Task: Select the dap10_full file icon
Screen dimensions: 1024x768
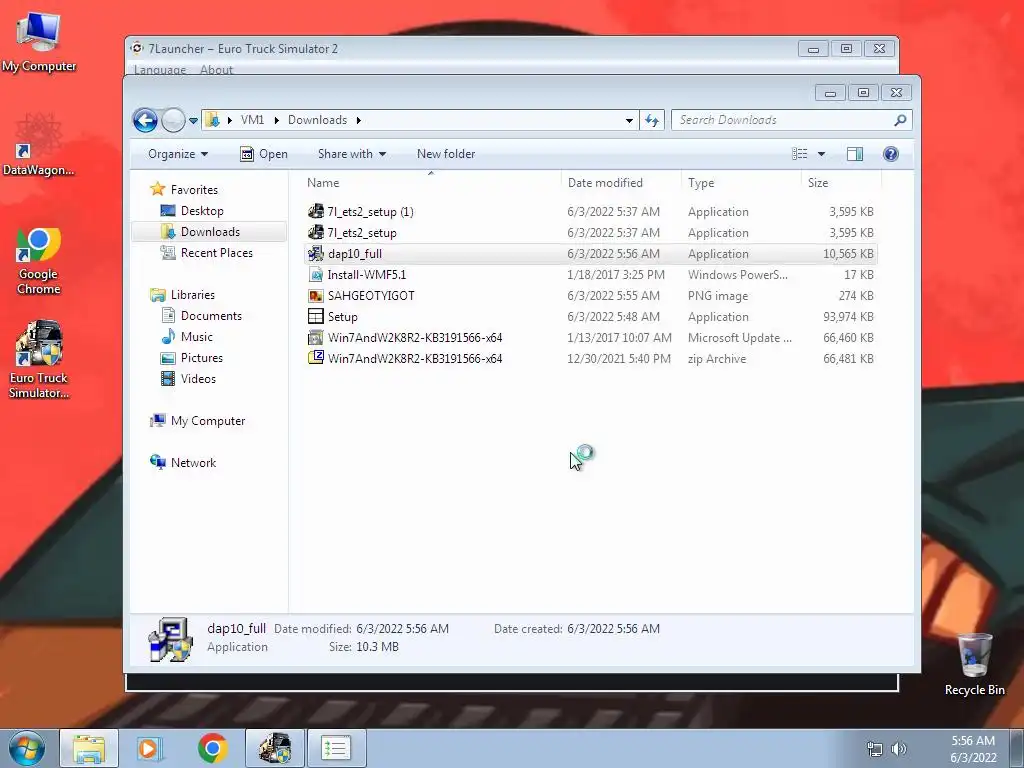Action: point(315,253)
